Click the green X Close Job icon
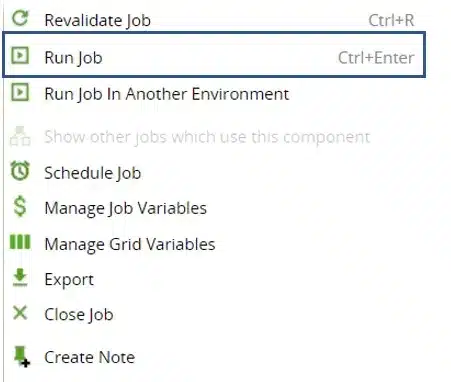This screenshot has width=451, height=382. [20, 313]
